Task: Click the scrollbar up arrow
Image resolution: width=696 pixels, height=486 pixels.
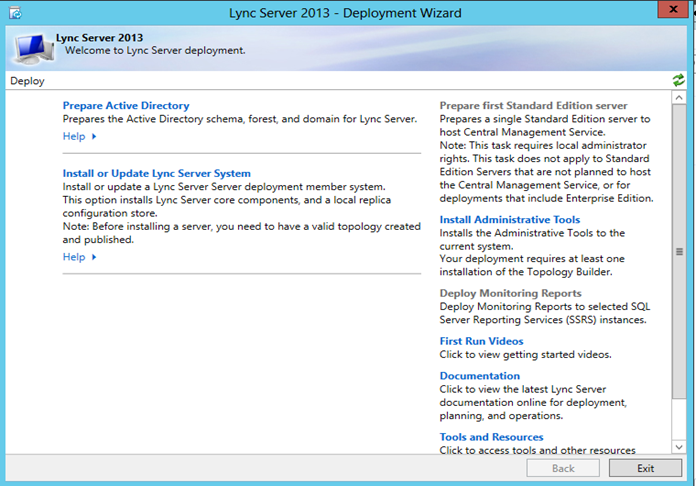Action: coord(679,98)
